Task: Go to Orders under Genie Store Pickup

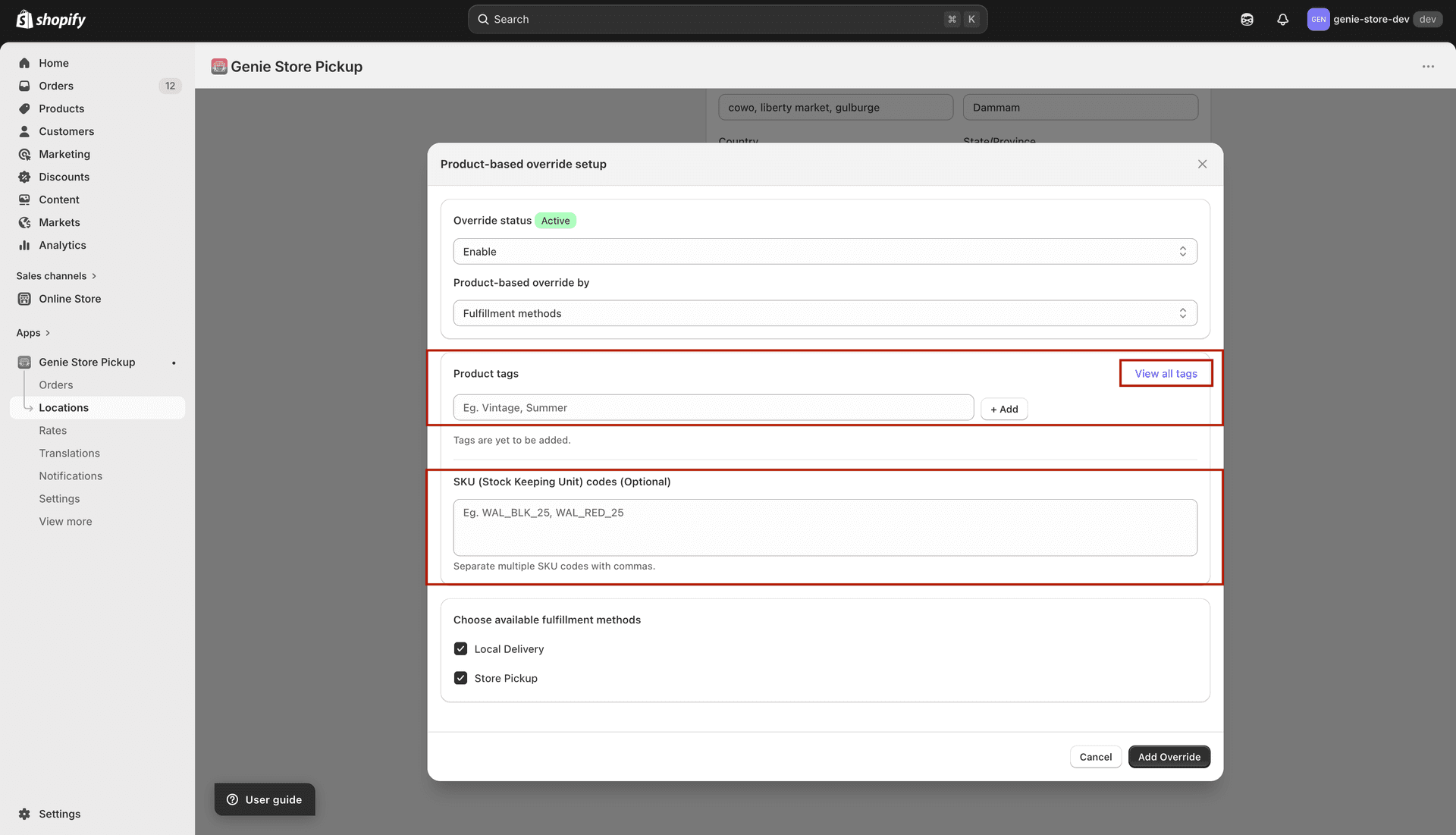Action: [x=56, y=385]
